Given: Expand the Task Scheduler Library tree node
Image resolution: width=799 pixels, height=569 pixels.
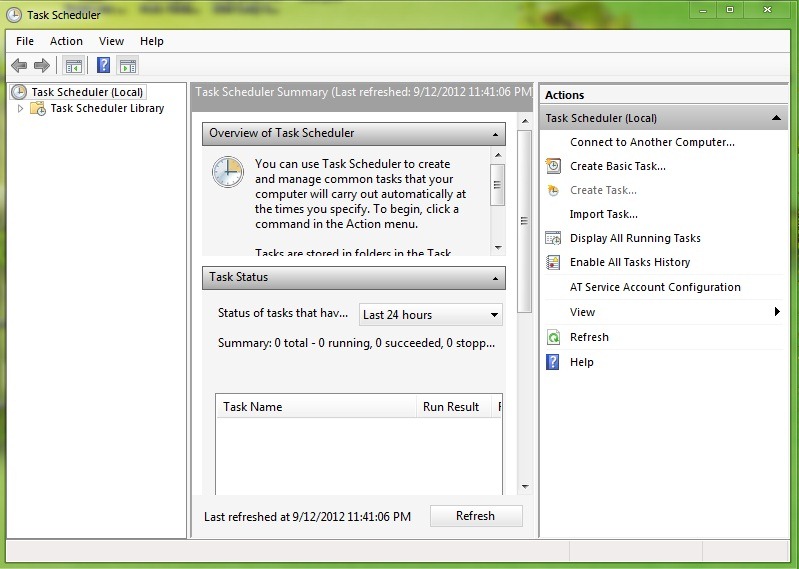Looking at the screenshot, I should 20,109.
